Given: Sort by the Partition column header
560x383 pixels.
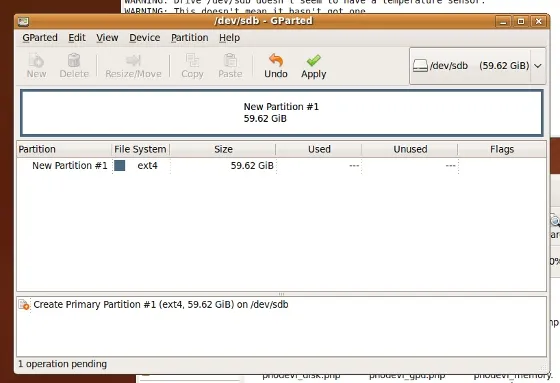Looking at the screenshot, I should click(64, 149).
